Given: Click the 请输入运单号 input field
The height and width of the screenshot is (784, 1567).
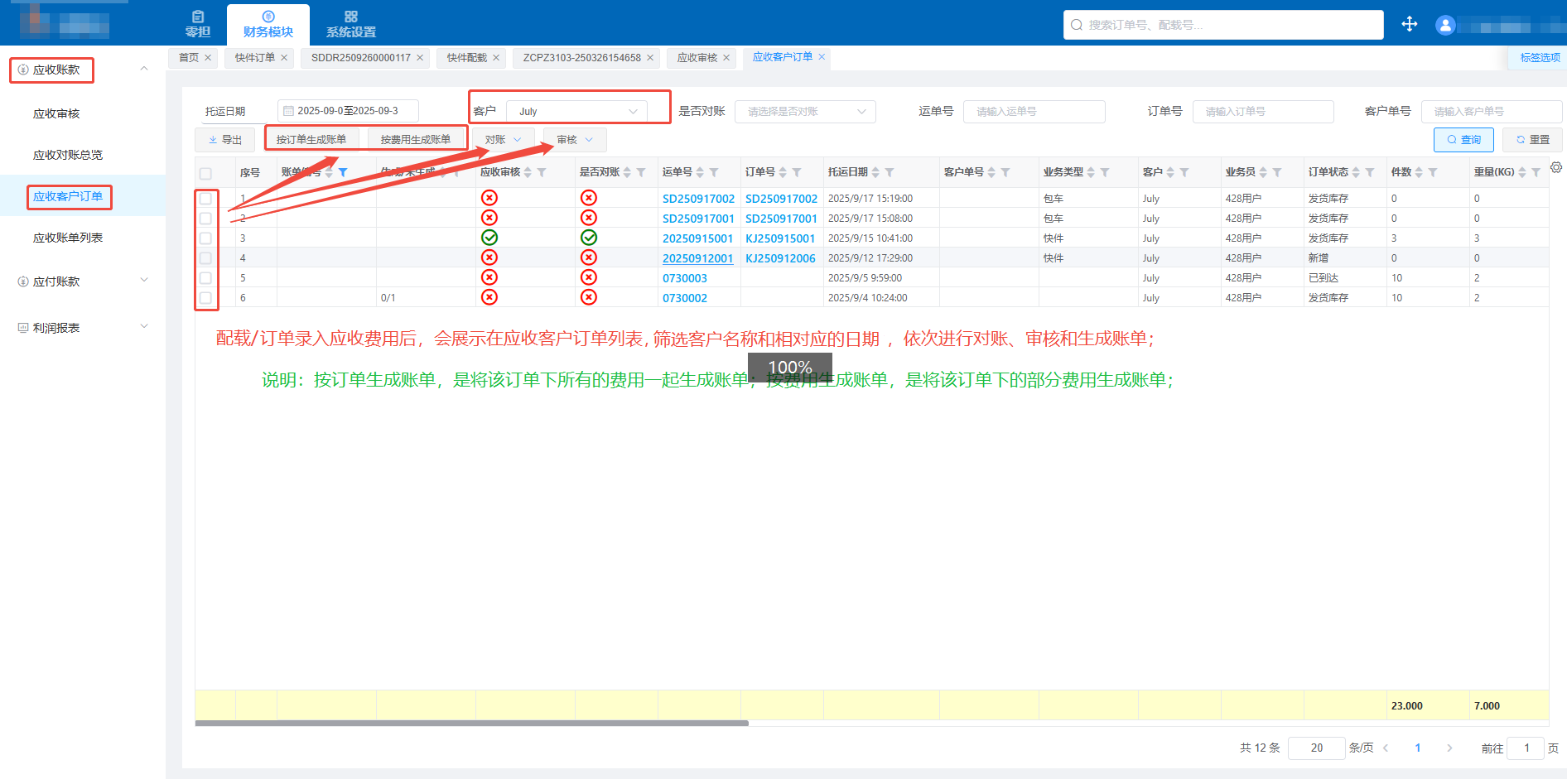Looking at the screenshot, I should pos(1033,112).
